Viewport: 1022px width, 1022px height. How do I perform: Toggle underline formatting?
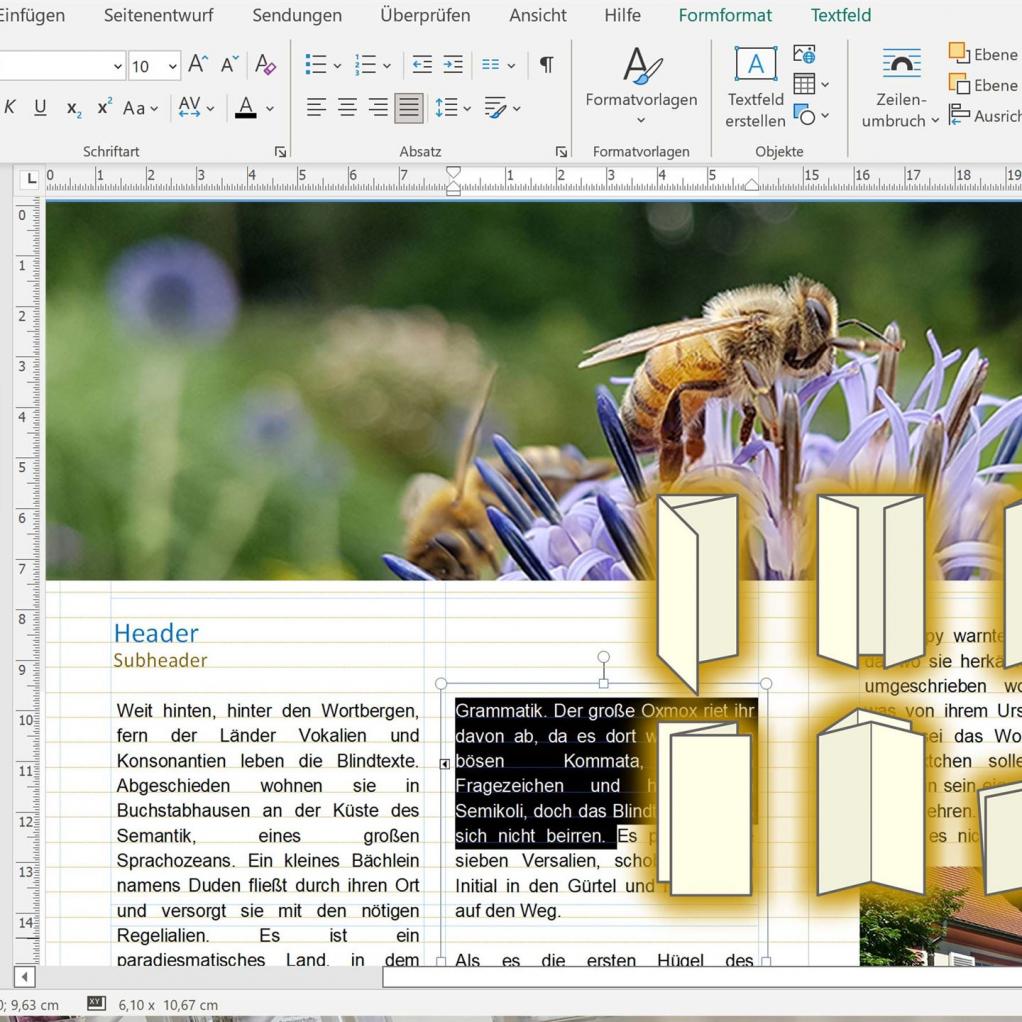pos(40,108)
